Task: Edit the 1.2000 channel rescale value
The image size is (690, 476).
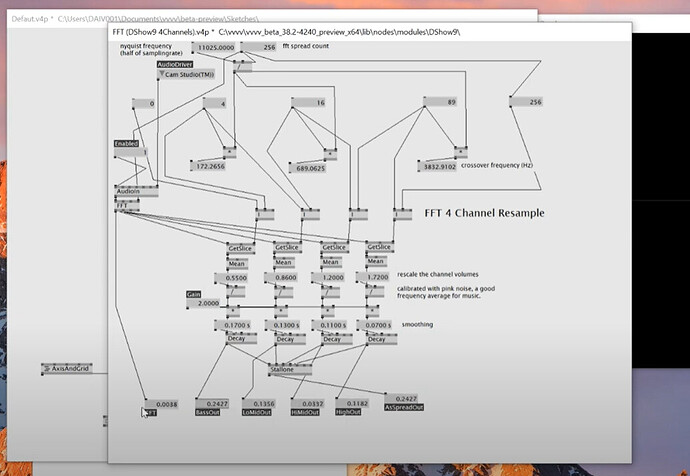Action: click(328, 277)
